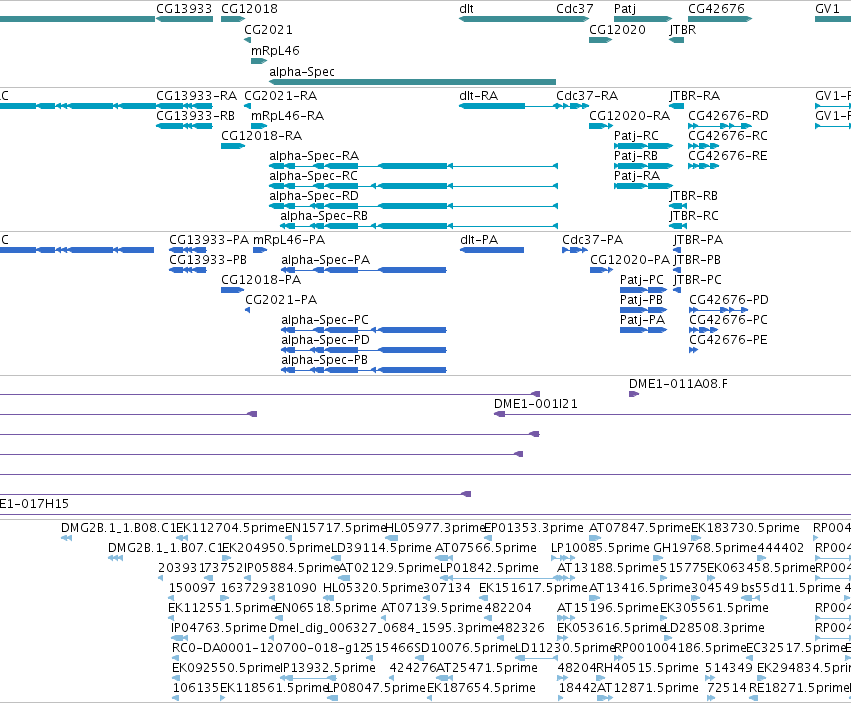Click the CG42676-RD transcript label
851x703 pixels.
(728, 116)
